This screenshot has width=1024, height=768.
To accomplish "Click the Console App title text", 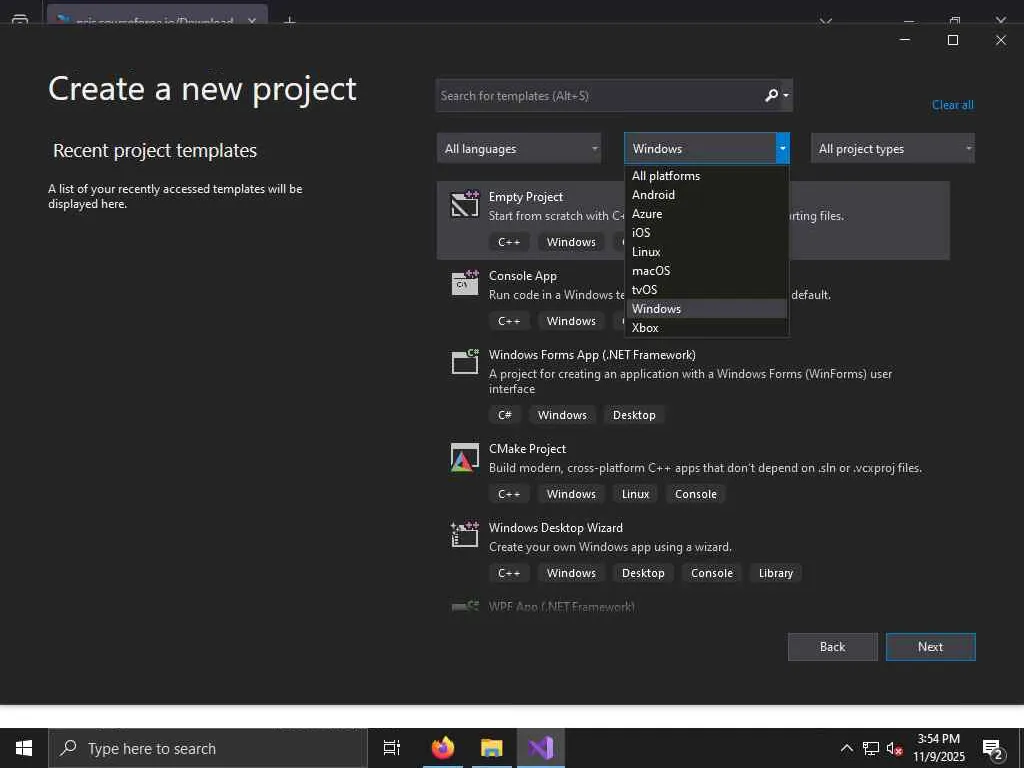I will [x=522, y=276].
